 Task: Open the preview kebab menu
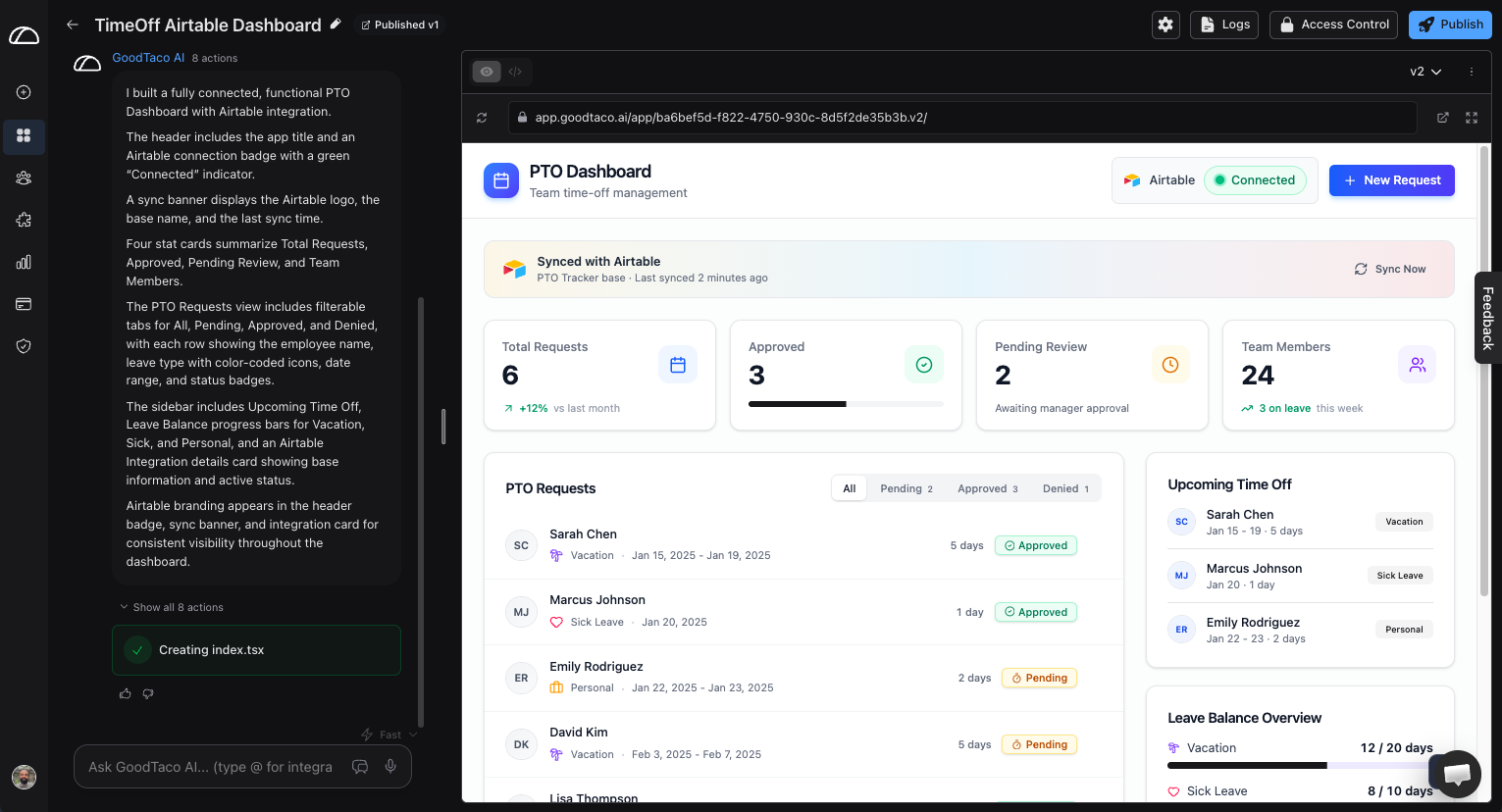1472,72
